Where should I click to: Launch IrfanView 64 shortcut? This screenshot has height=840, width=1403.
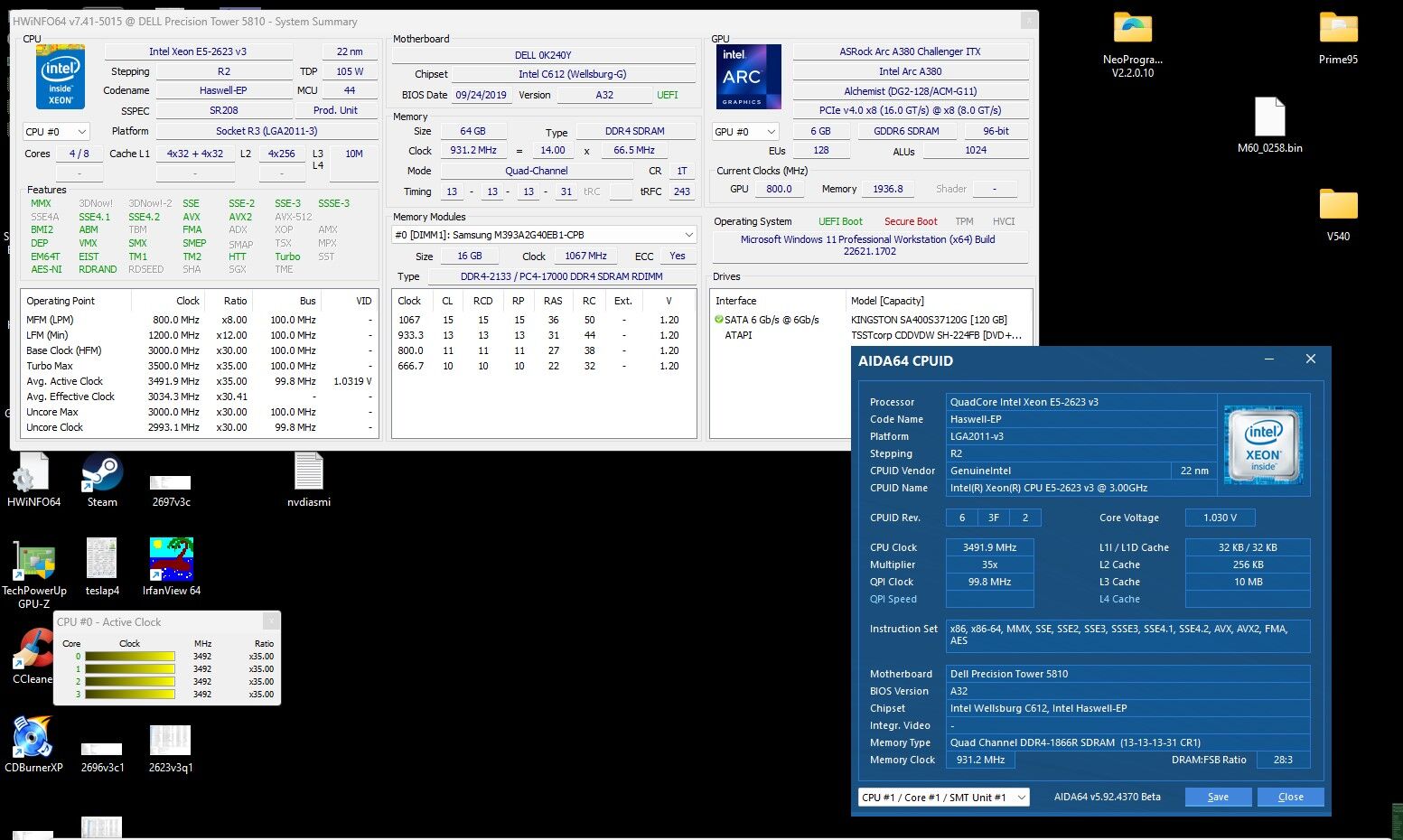pos(172,566)
